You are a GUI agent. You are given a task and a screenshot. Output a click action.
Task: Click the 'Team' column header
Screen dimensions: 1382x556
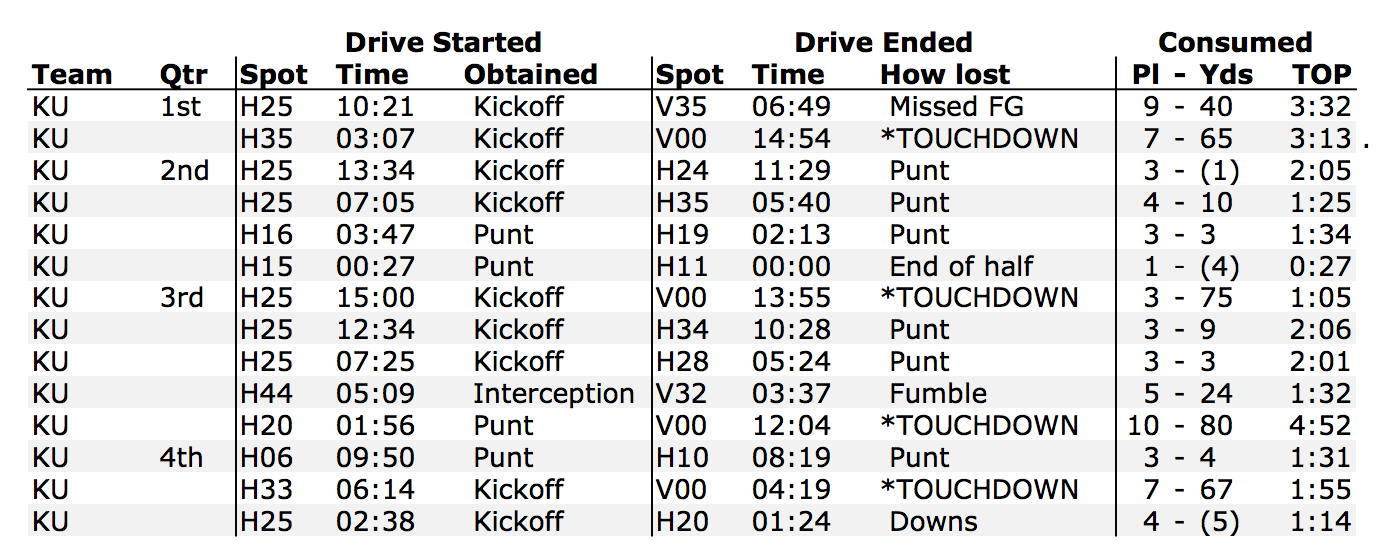click(x=72, y=75)
